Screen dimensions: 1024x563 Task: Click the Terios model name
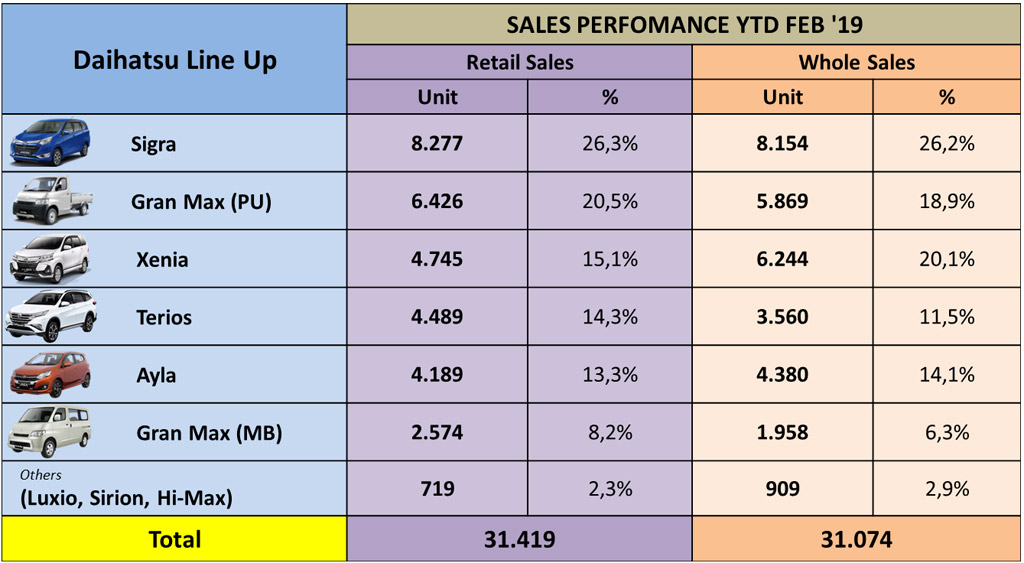(x=164, y=318)
